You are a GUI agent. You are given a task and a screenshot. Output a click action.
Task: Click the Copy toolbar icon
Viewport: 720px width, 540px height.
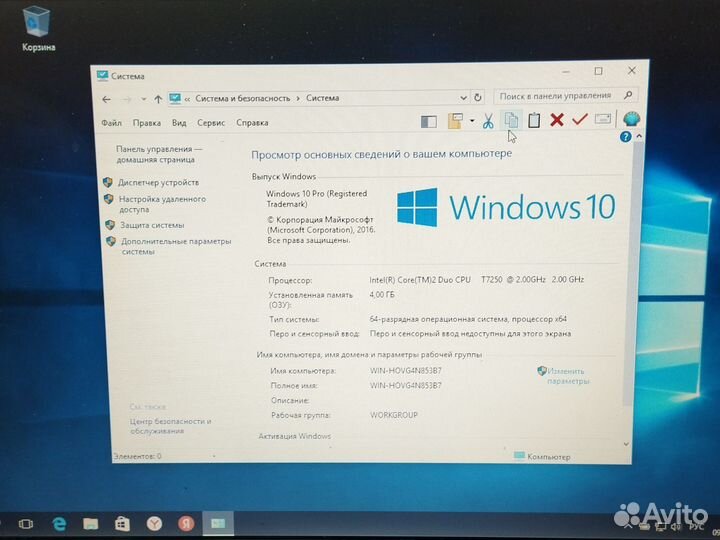click(x=511, y=120)
